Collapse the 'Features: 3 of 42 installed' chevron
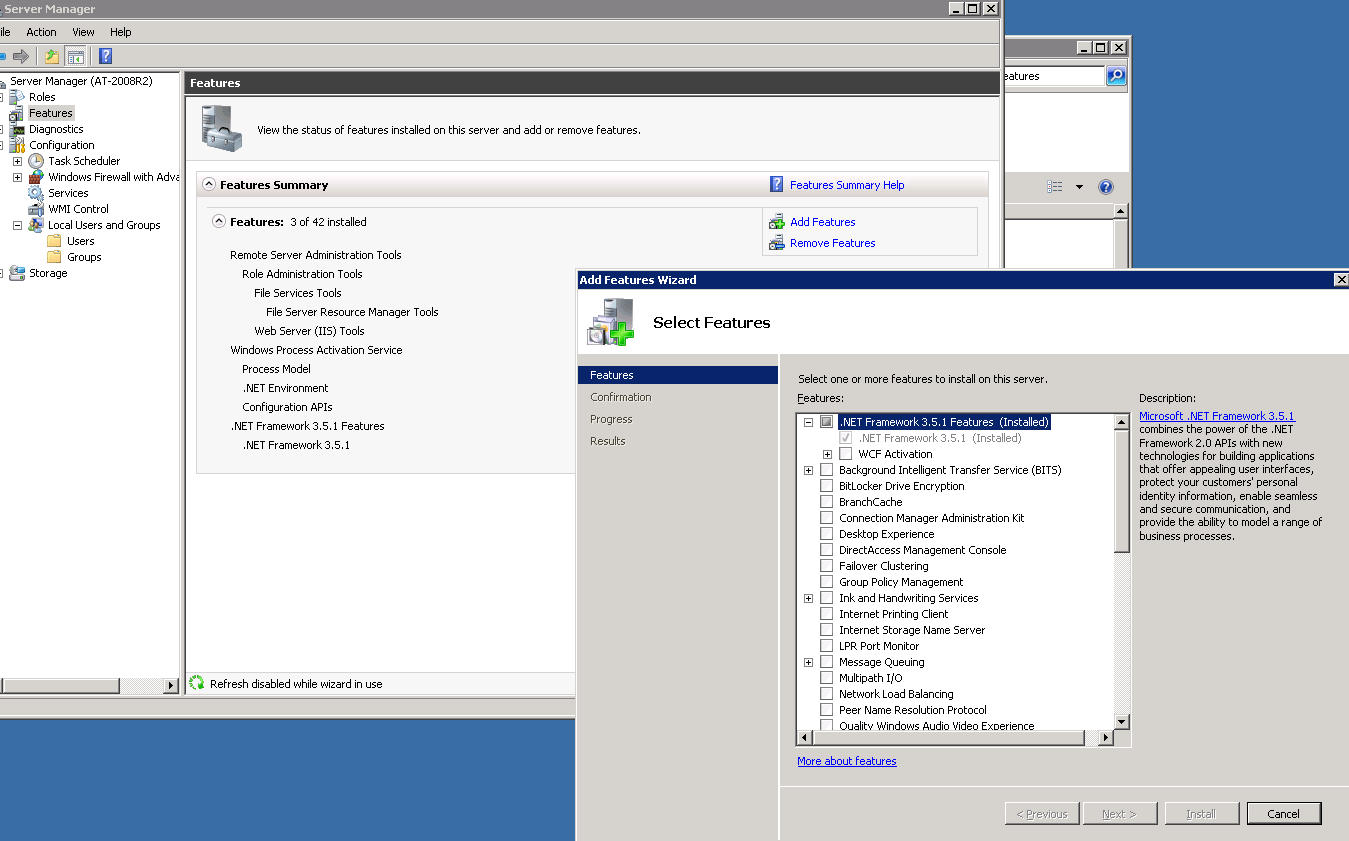Viewport: 1349px width, 841px height. point(219,221)
